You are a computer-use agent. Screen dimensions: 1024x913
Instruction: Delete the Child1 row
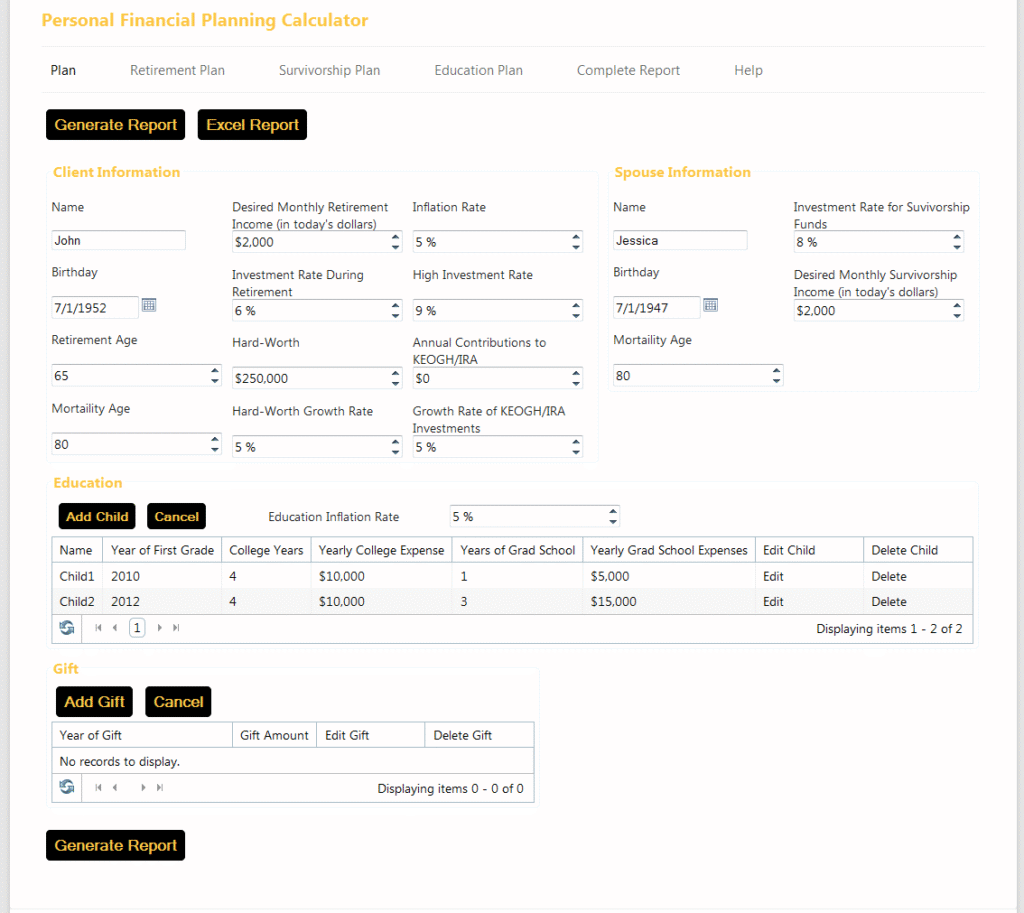[x=888, y=576]
